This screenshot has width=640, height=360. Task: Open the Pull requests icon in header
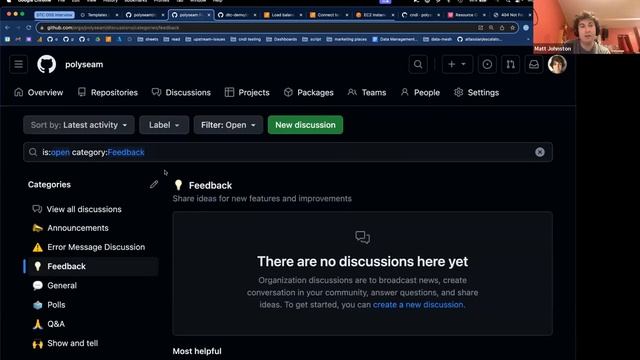(x=510, y=64)
